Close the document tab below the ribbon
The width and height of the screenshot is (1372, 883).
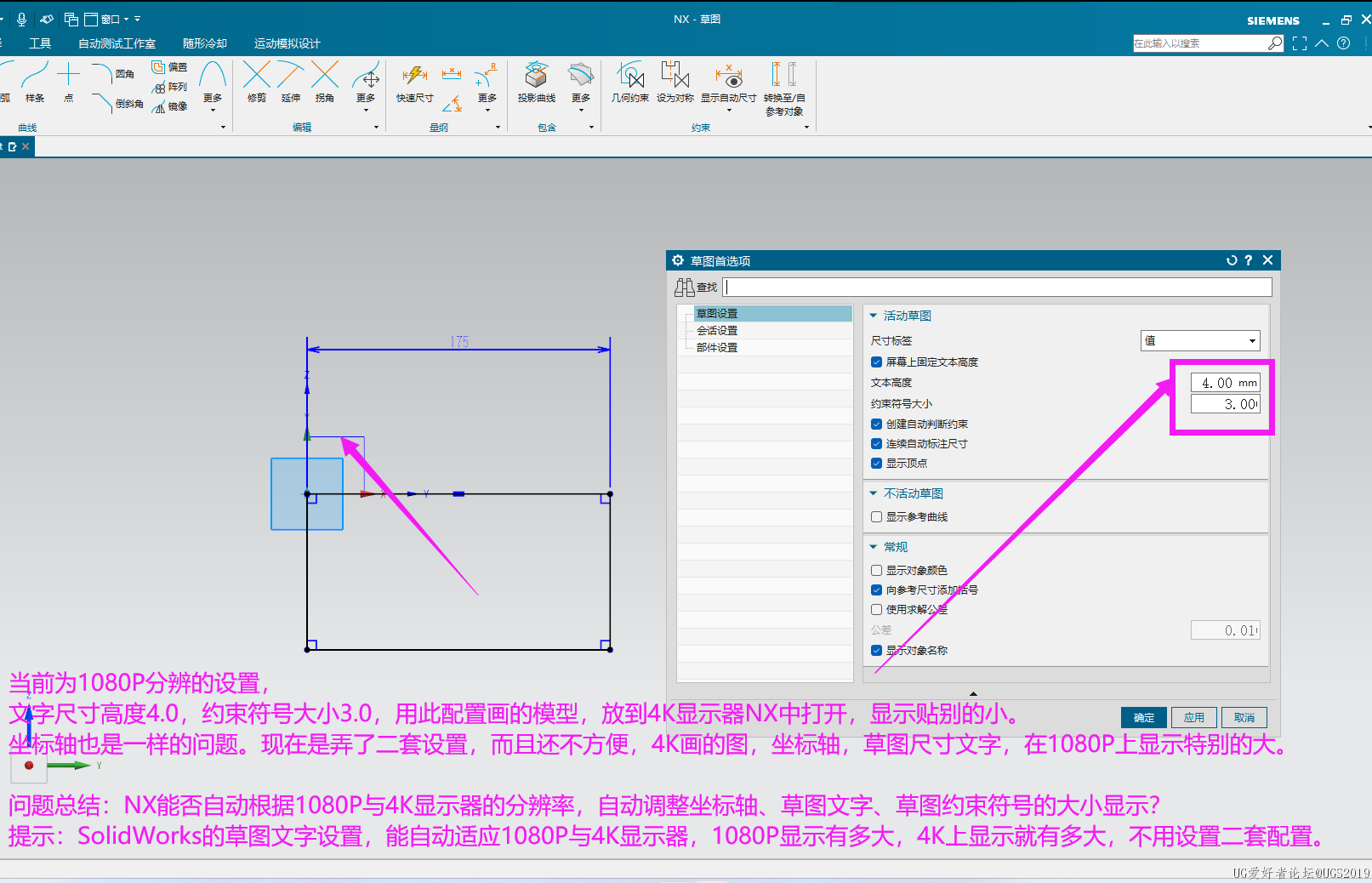(x=26, y=146)
